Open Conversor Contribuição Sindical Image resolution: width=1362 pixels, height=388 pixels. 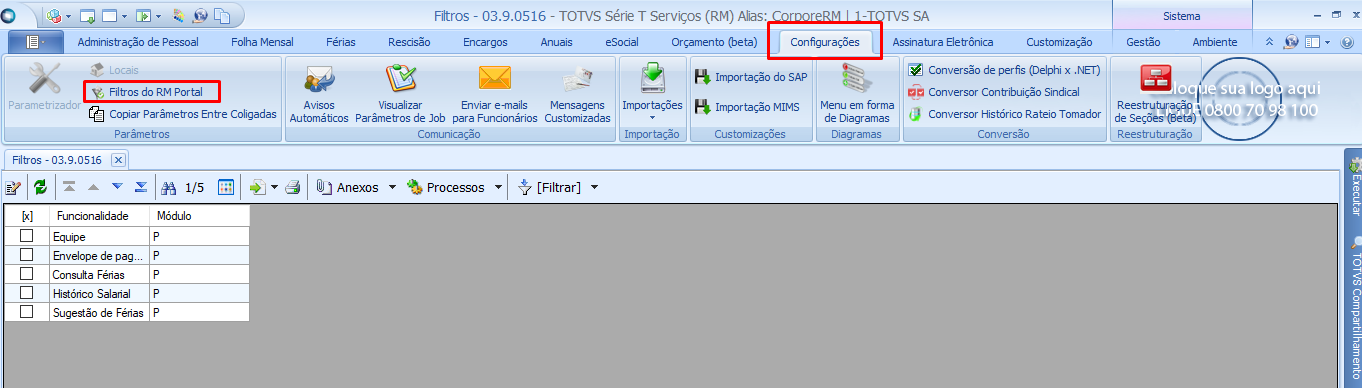[x=993, y=92]
